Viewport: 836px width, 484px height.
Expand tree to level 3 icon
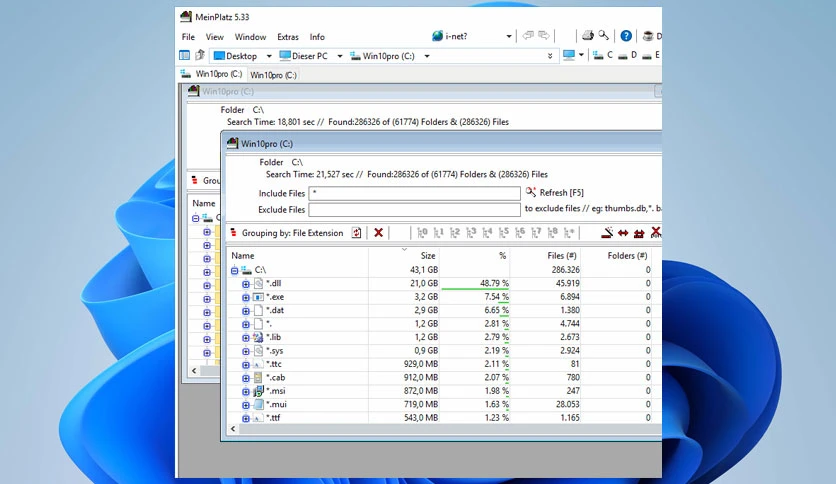coord(471,232)
